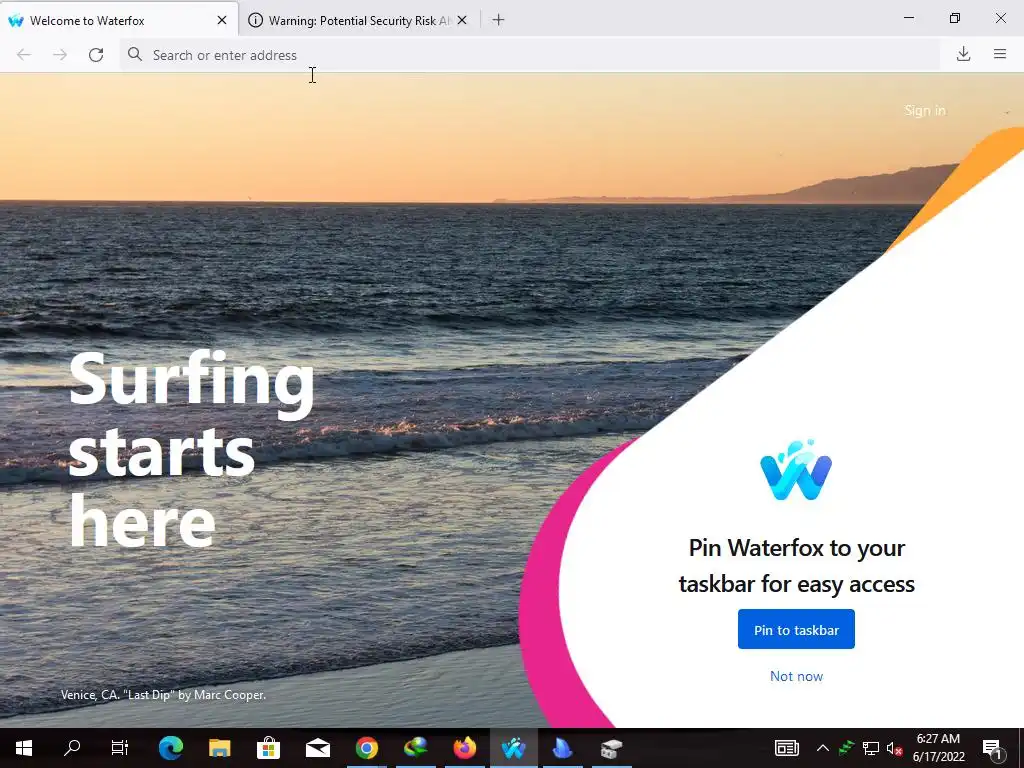Viewport: 1024px width, 768px height.
Task: Open News and interests on taskbar
Action: pyautogui.click(x=786, y=748)
